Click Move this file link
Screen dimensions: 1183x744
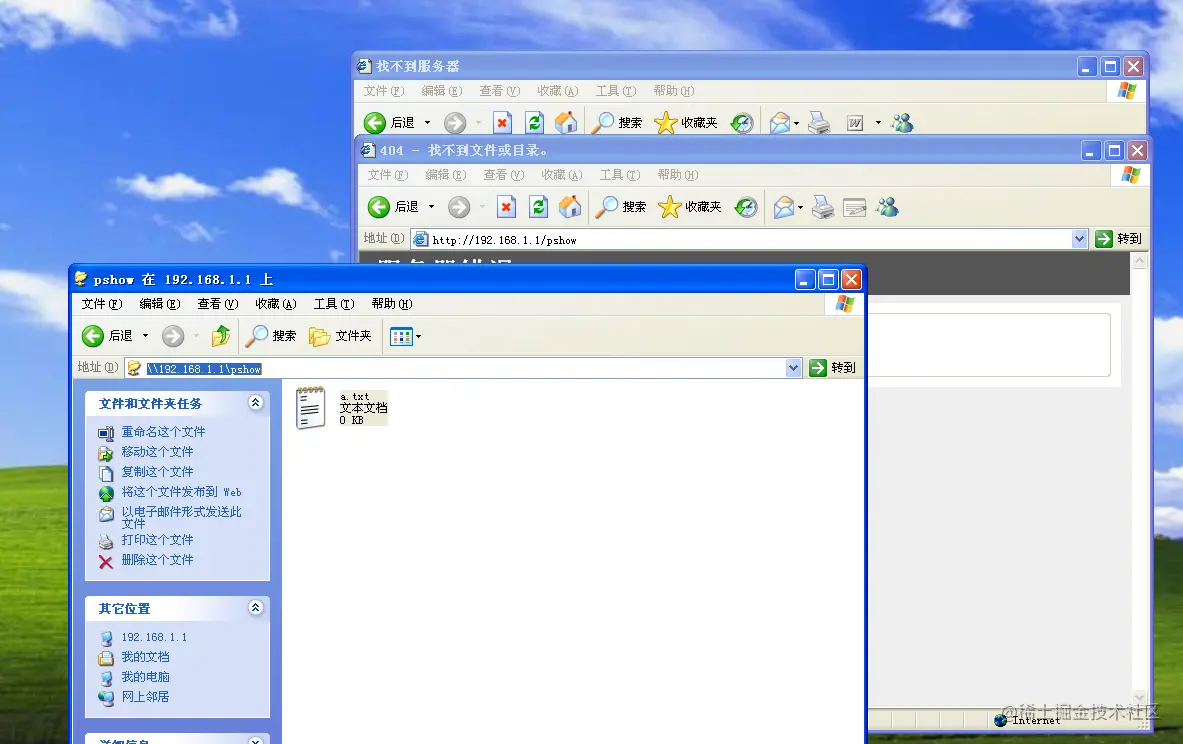click(157, 451)
